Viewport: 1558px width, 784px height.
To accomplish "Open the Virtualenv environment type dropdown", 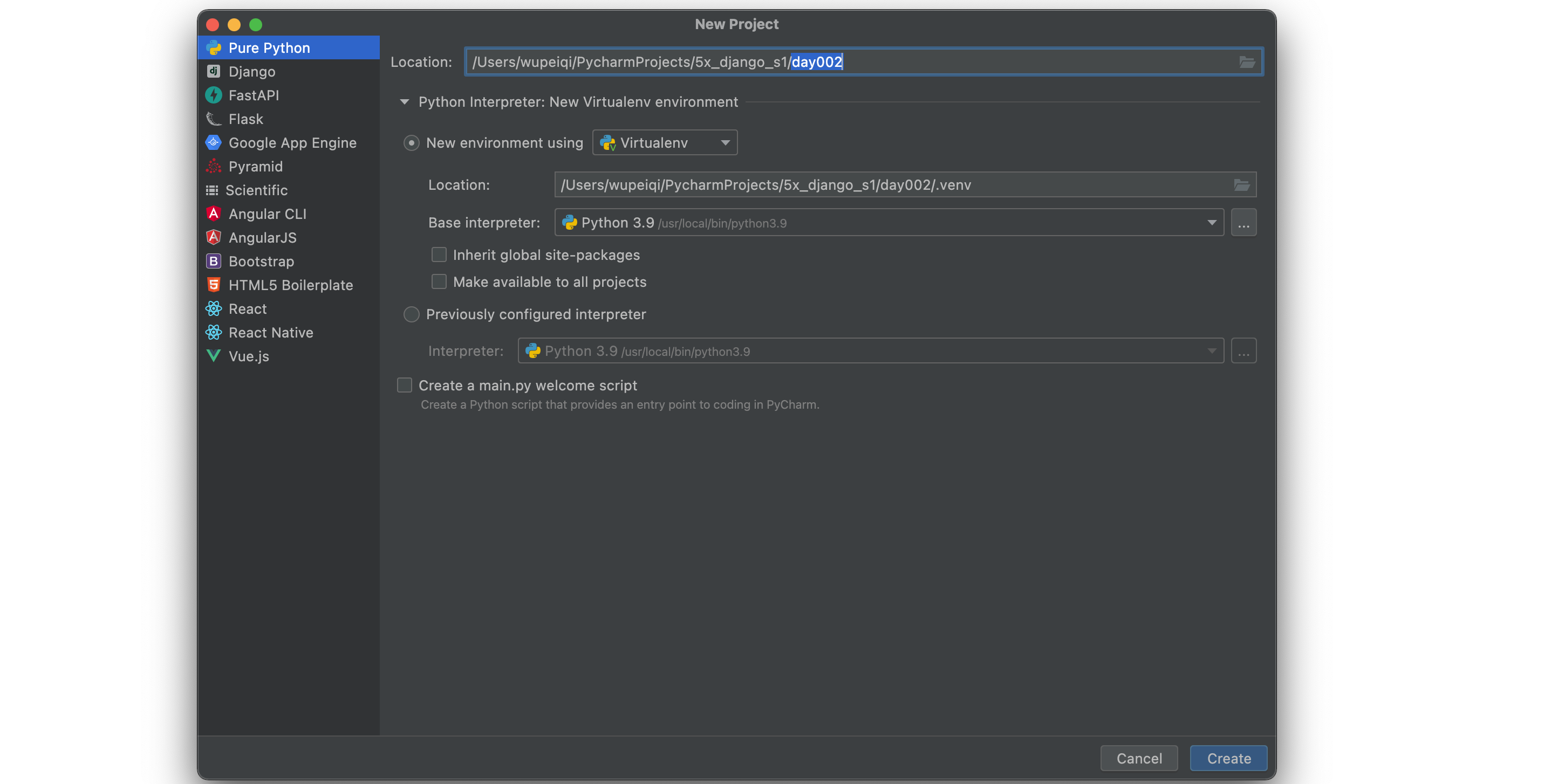I will pos(664,143).
